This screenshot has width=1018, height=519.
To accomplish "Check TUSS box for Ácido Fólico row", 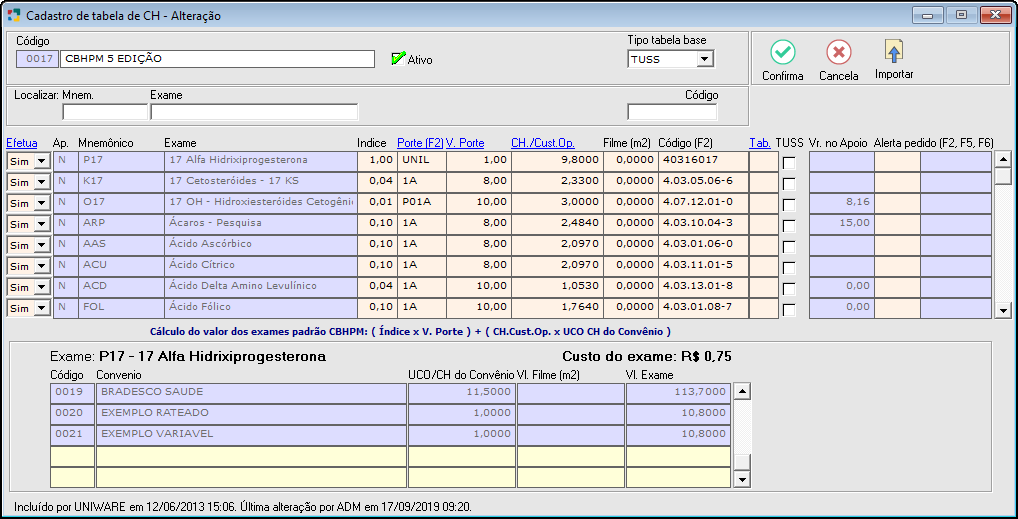I will coord(789,310).
